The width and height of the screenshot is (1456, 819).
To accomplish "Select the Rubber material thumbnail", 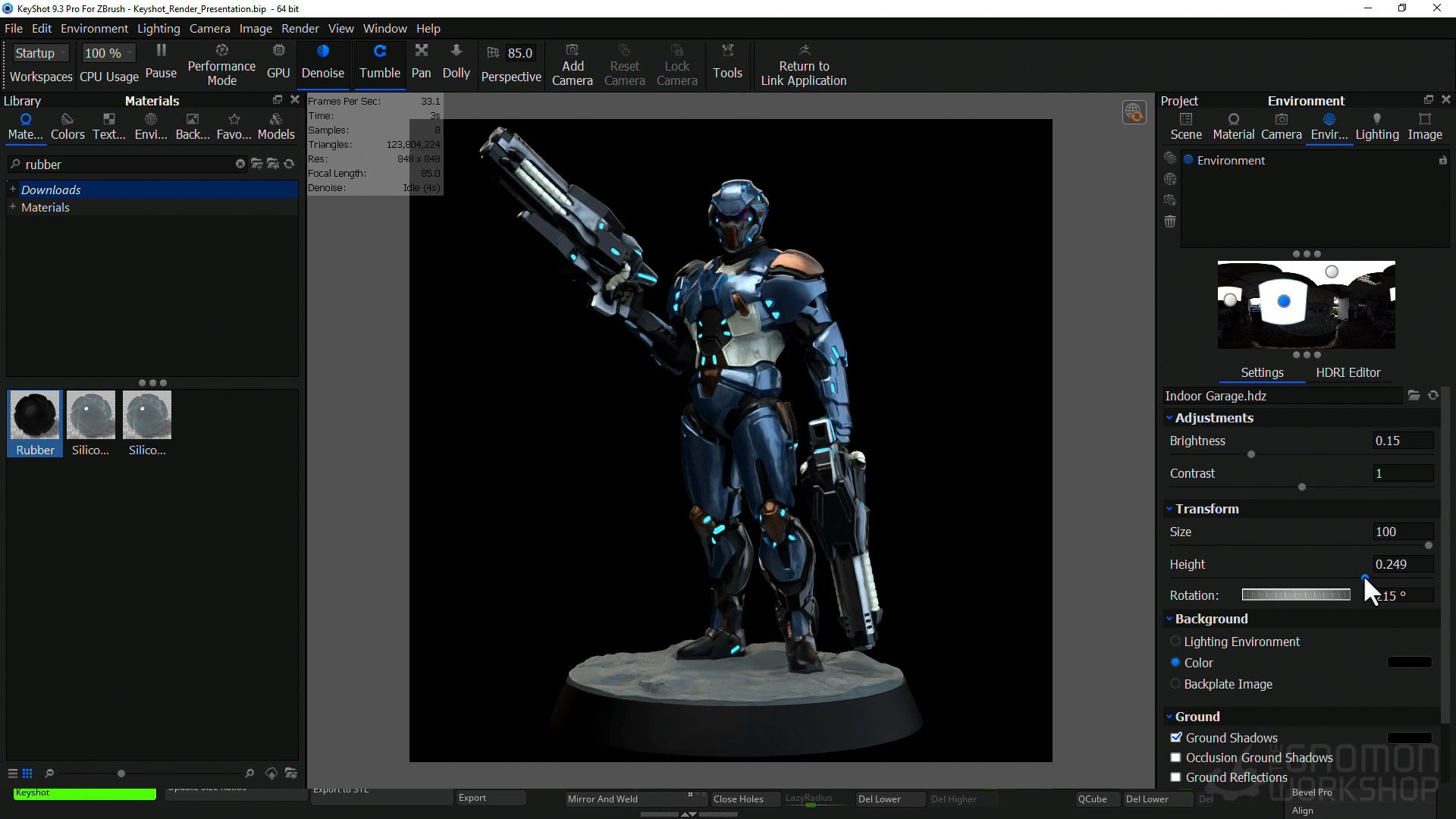I will tap(35, 416).
